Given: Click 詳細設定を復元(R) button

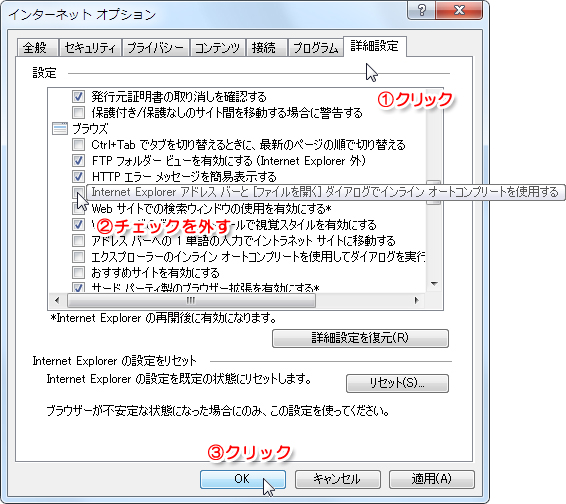Looking at the screenshot, I should click(x=360, y=338).
